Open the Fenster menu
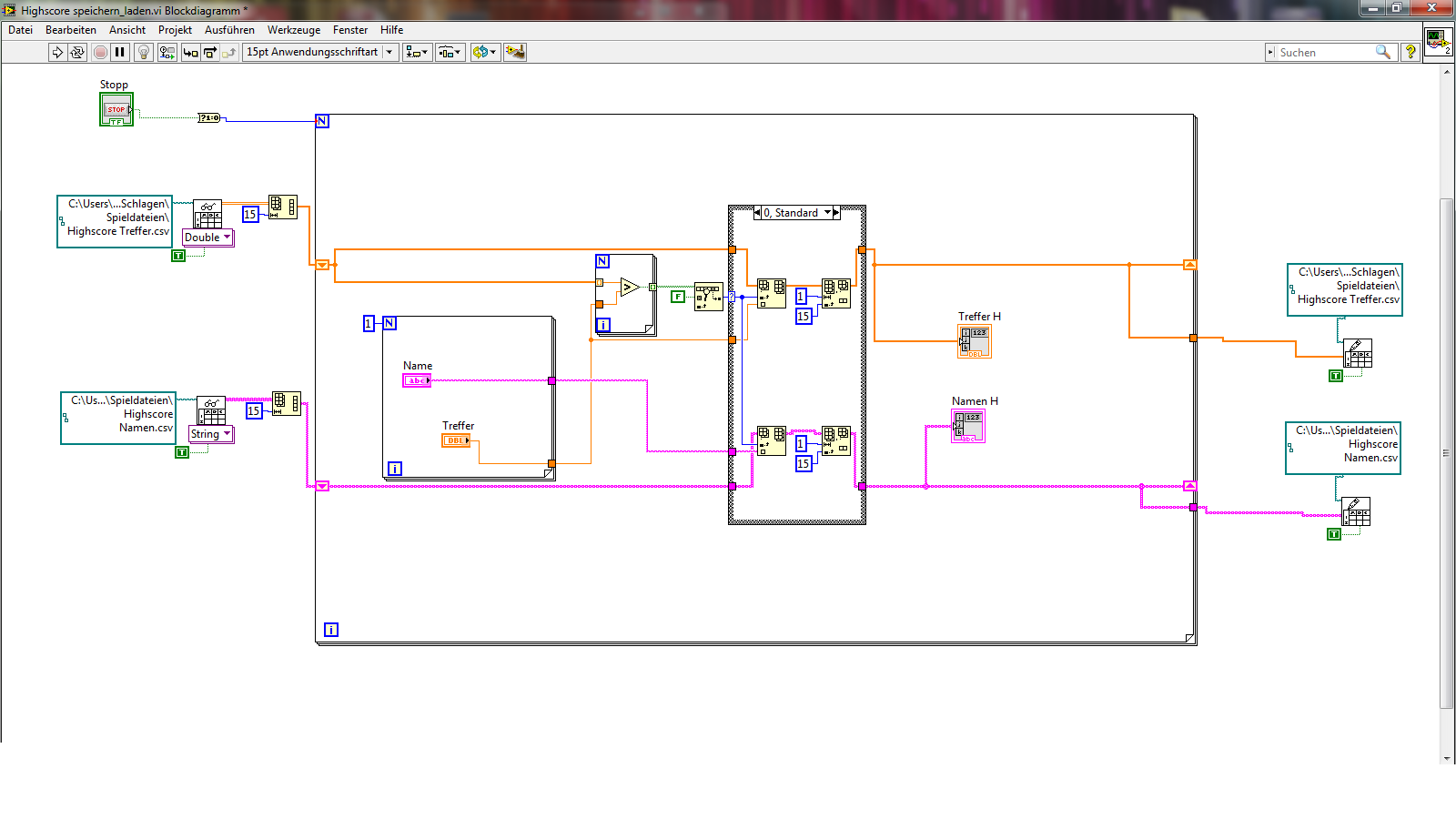This screenshot has height=819, width=1456. (x=350, y=30)
